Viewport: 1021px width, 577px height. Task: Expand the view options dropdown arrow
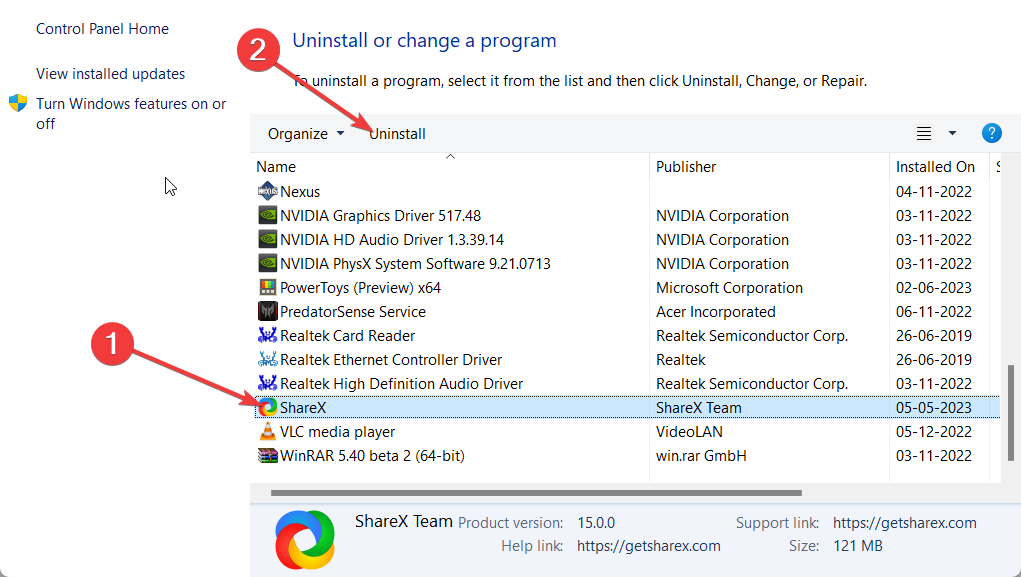tap(952, 134)
